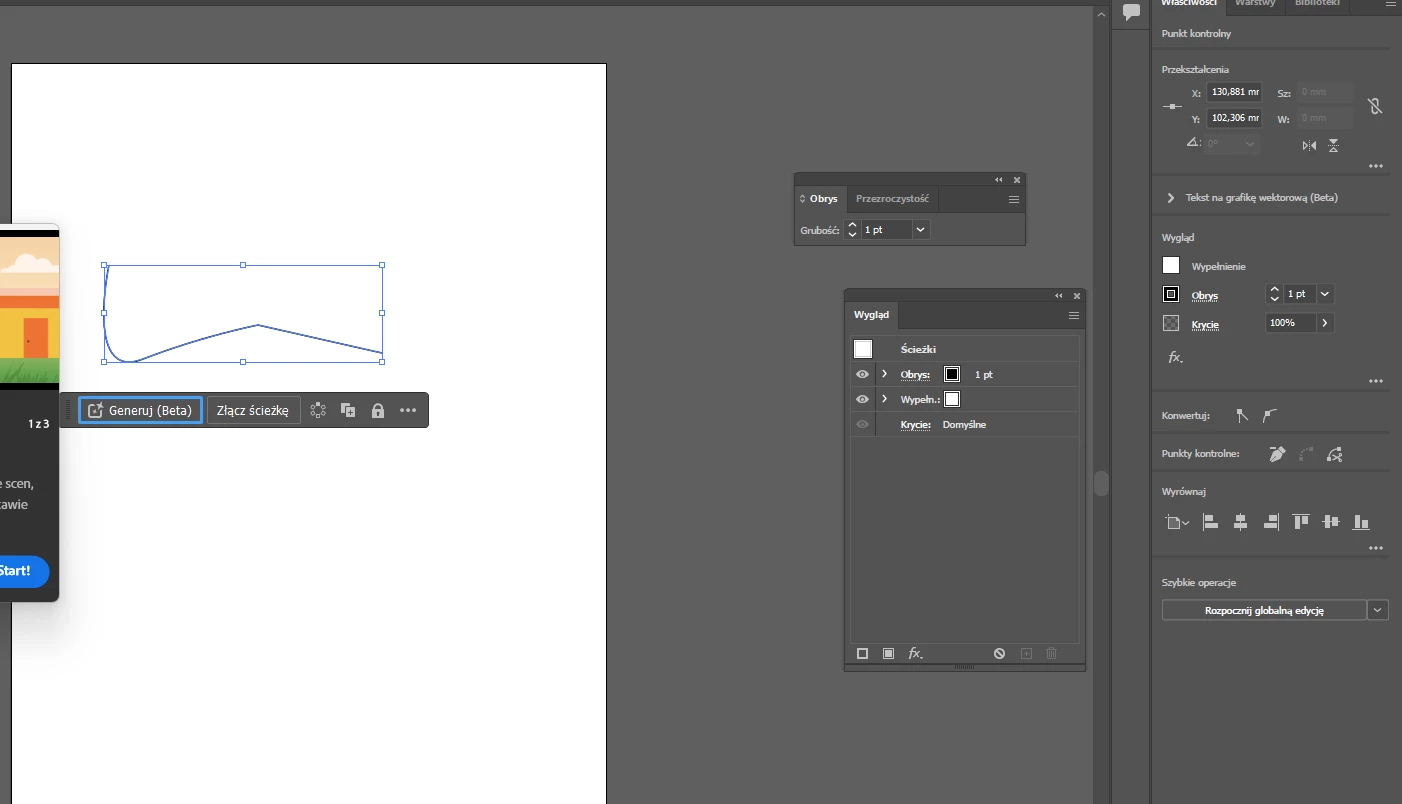Screen dimensions: 1402x804
Task: Click the Wypełnienie fill color swatch
Action: coord(1171,266)
